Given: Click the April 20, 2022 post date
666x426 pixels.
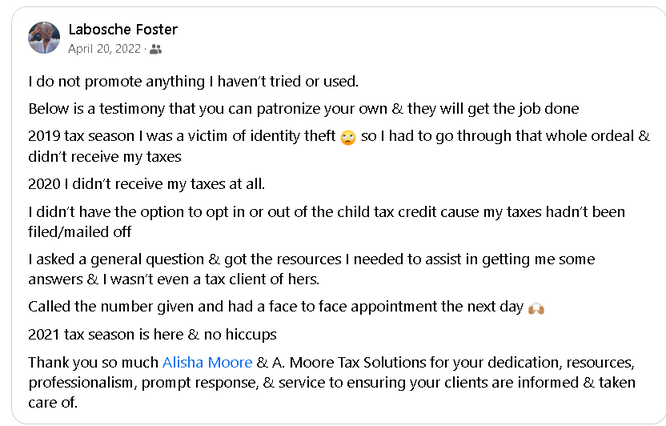Looking at the screenshot, I should (104, 48).
